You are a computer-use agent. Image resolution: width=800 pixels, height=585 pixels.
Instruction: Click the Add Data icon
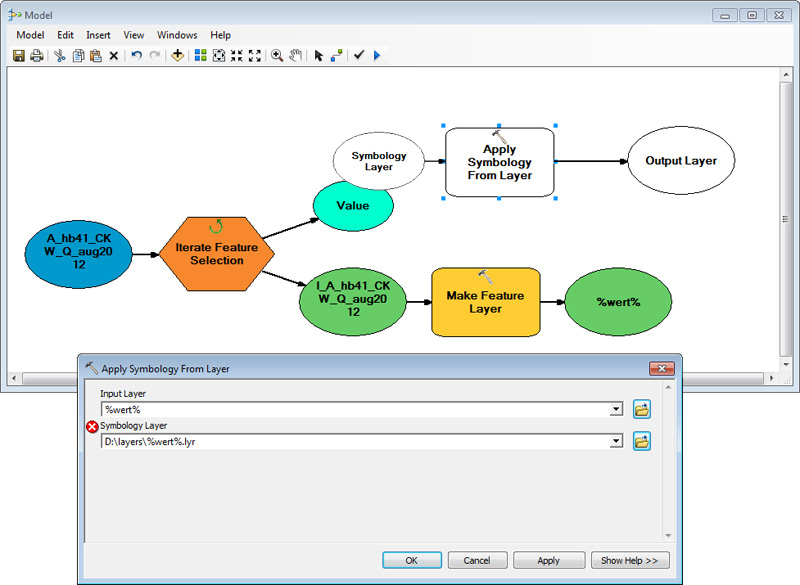pos(177,56)
